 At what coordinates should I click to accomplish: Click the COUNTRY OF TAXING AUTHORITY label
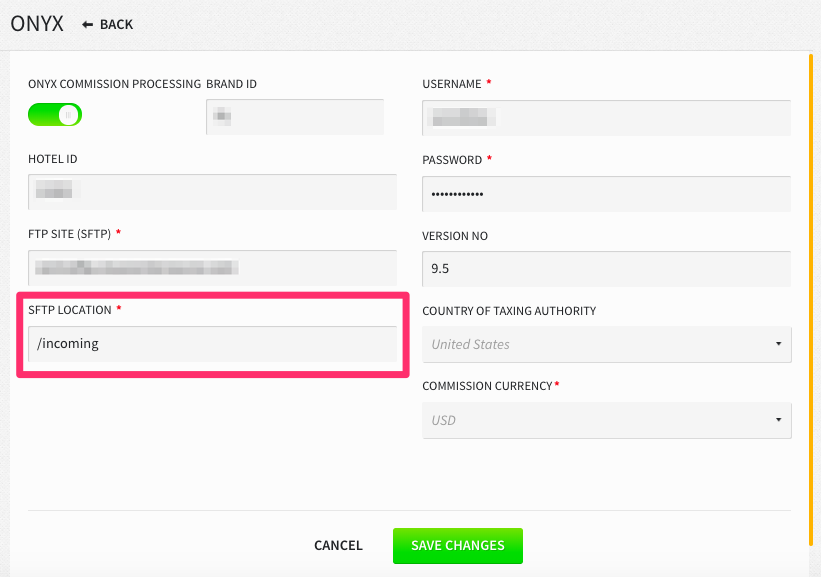point(509,311)
